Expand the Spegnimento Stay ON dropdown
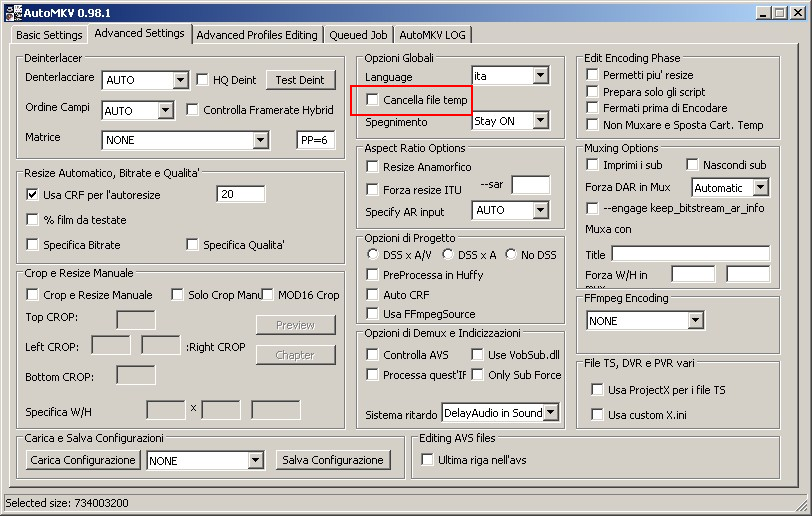Image resolution: width=812 pixels, height=516 pixels. 540,120
